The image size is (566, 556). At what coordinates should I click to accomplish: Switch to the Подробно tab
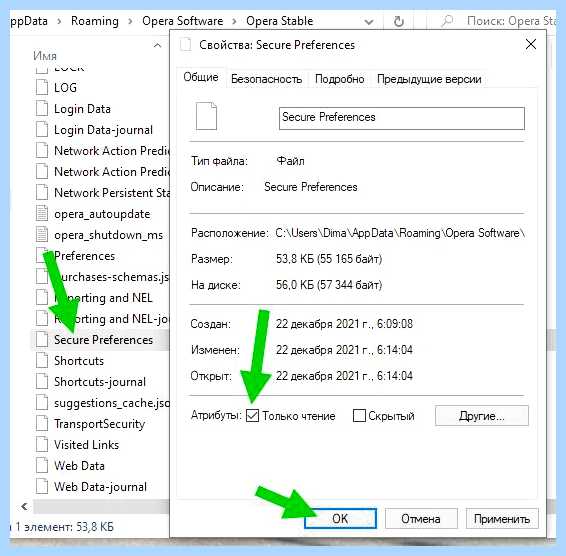tap(339, 79)
